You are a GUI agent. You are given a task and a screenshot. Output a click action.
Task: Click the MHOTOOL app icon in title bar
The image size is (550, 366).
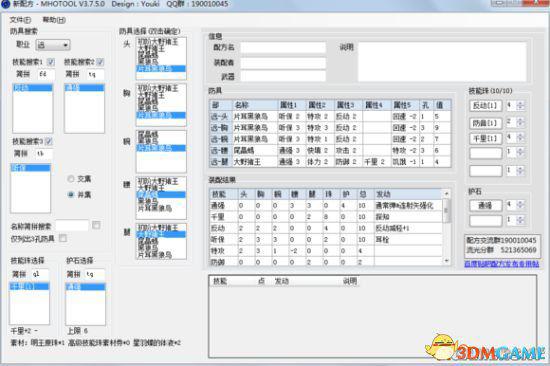point(5,4)
